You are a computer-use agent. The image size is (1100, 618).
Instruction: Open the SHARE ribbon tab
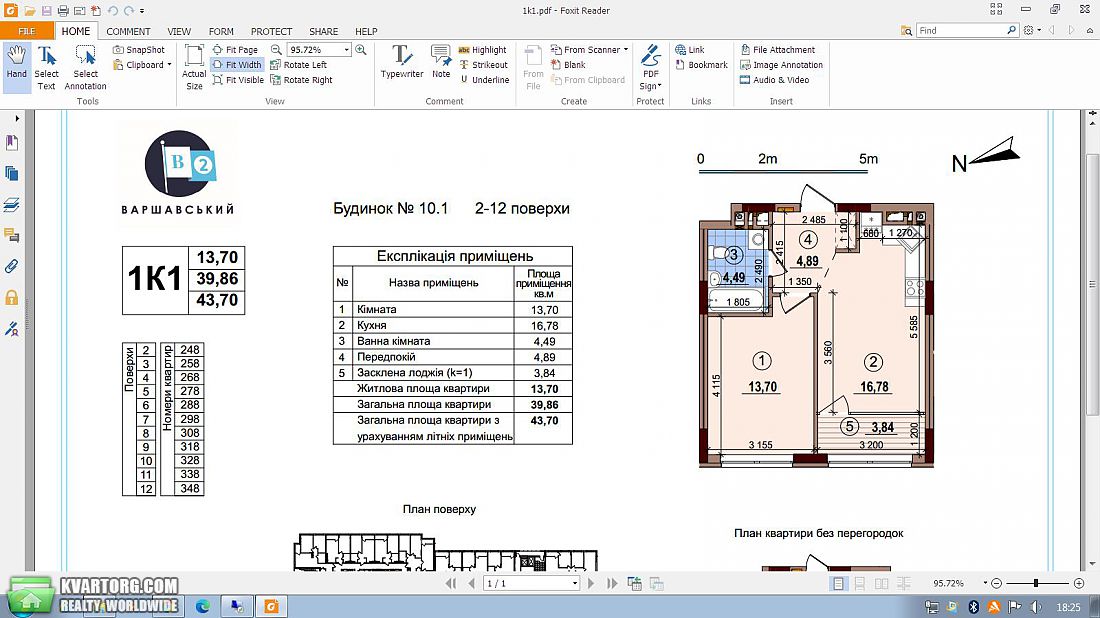[x=323, y=31]
